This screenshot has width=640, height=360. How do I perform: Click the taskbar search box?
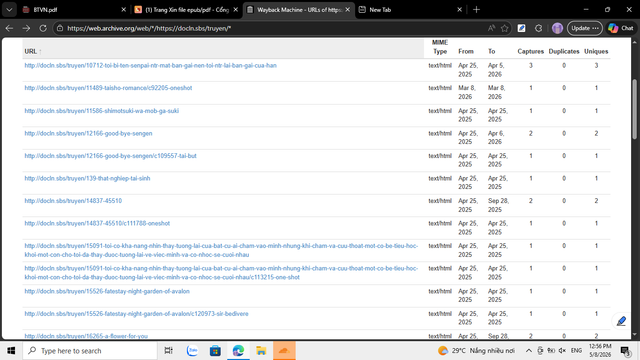(90, 351)
